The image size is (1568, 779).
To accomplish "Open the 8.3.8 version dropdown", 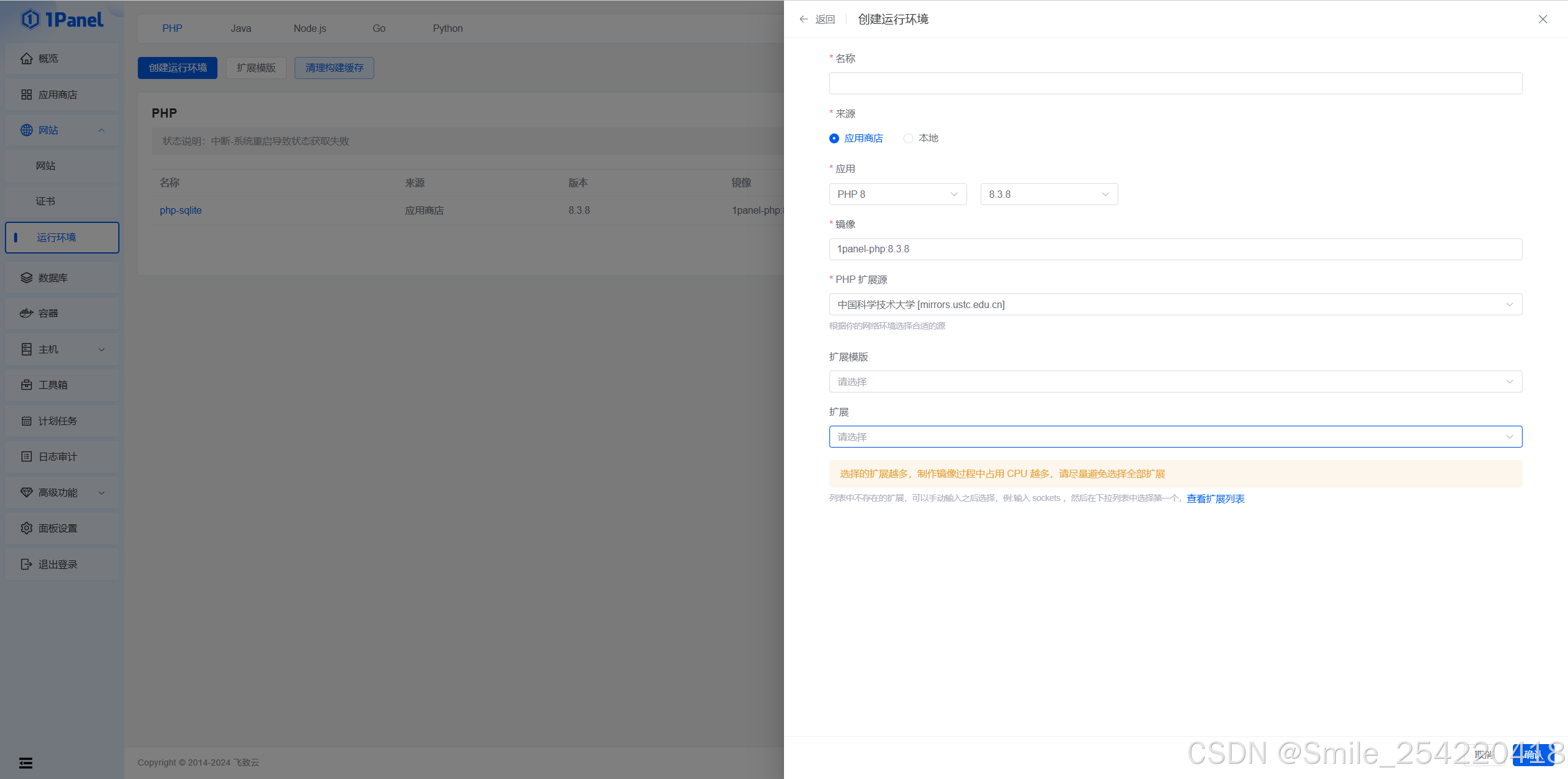I will tap(1049, 194).
